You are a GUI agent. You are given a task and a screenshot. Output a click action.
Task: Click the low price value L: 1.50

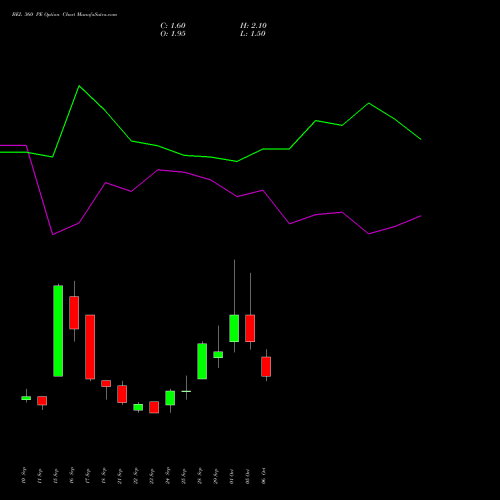(x=253, y=34)
